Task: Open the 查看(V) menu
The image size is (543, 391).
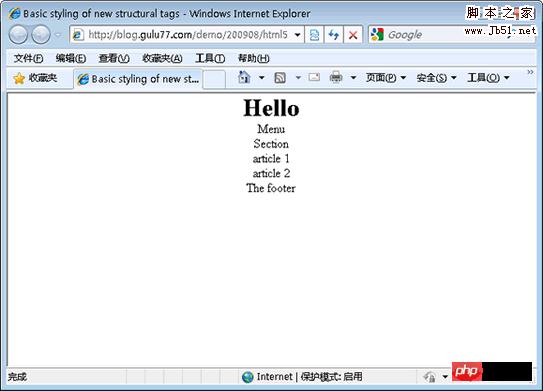Action: click(x=114, y=58)
